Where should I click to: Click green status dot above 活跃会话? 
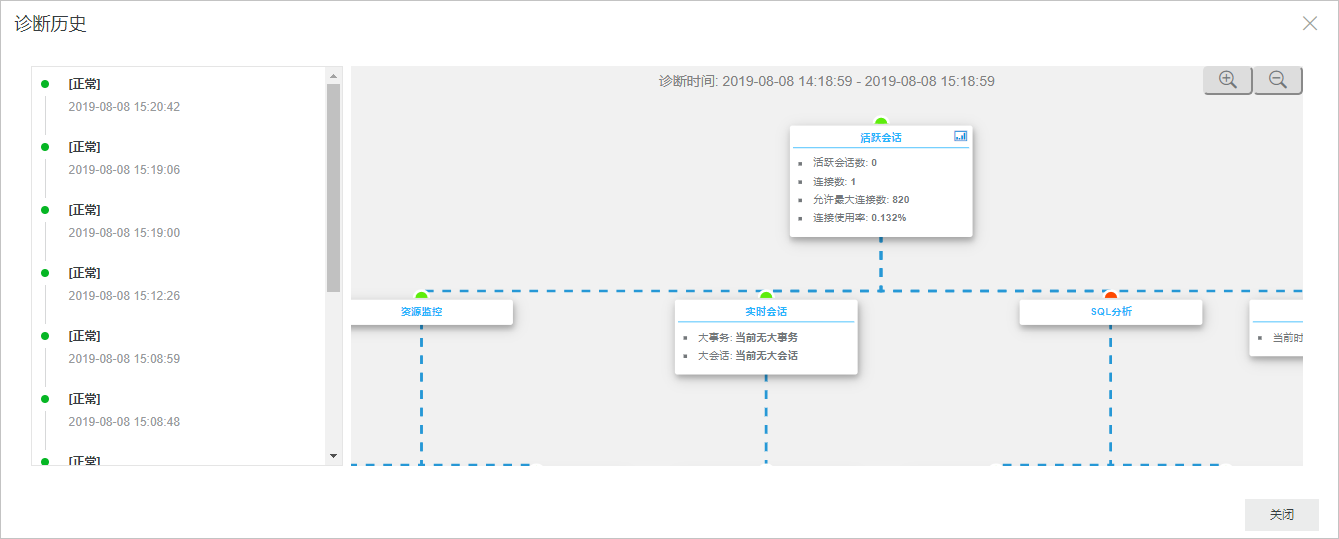[x=881, y=122]
